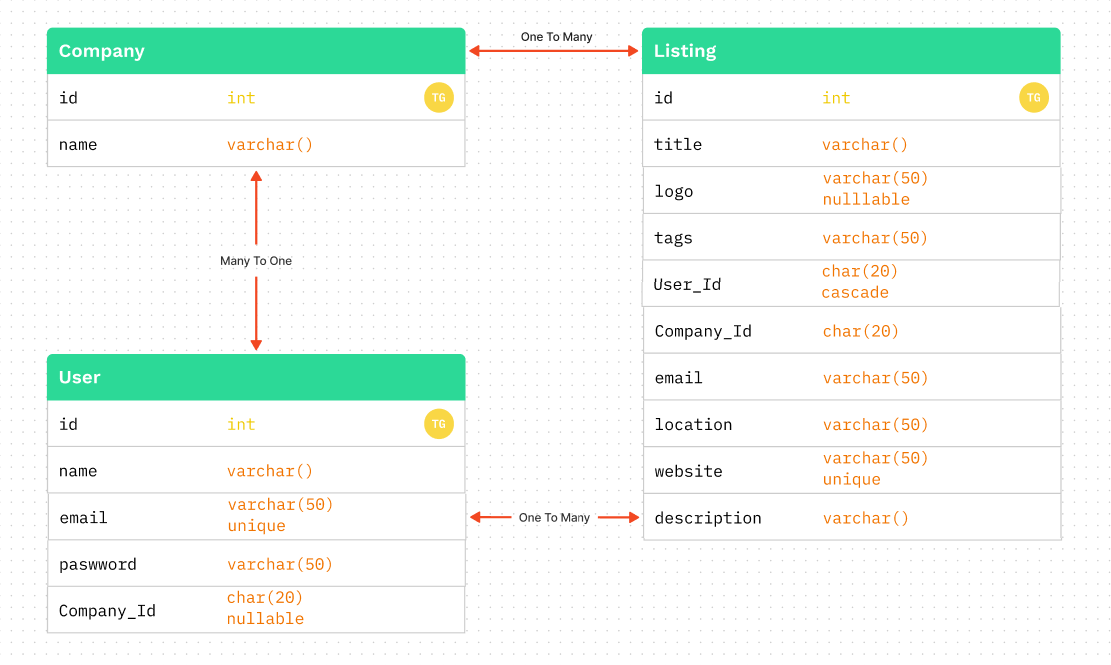Click the varchar() type of description
The image size is (1111, 665).
click(865, 518)
